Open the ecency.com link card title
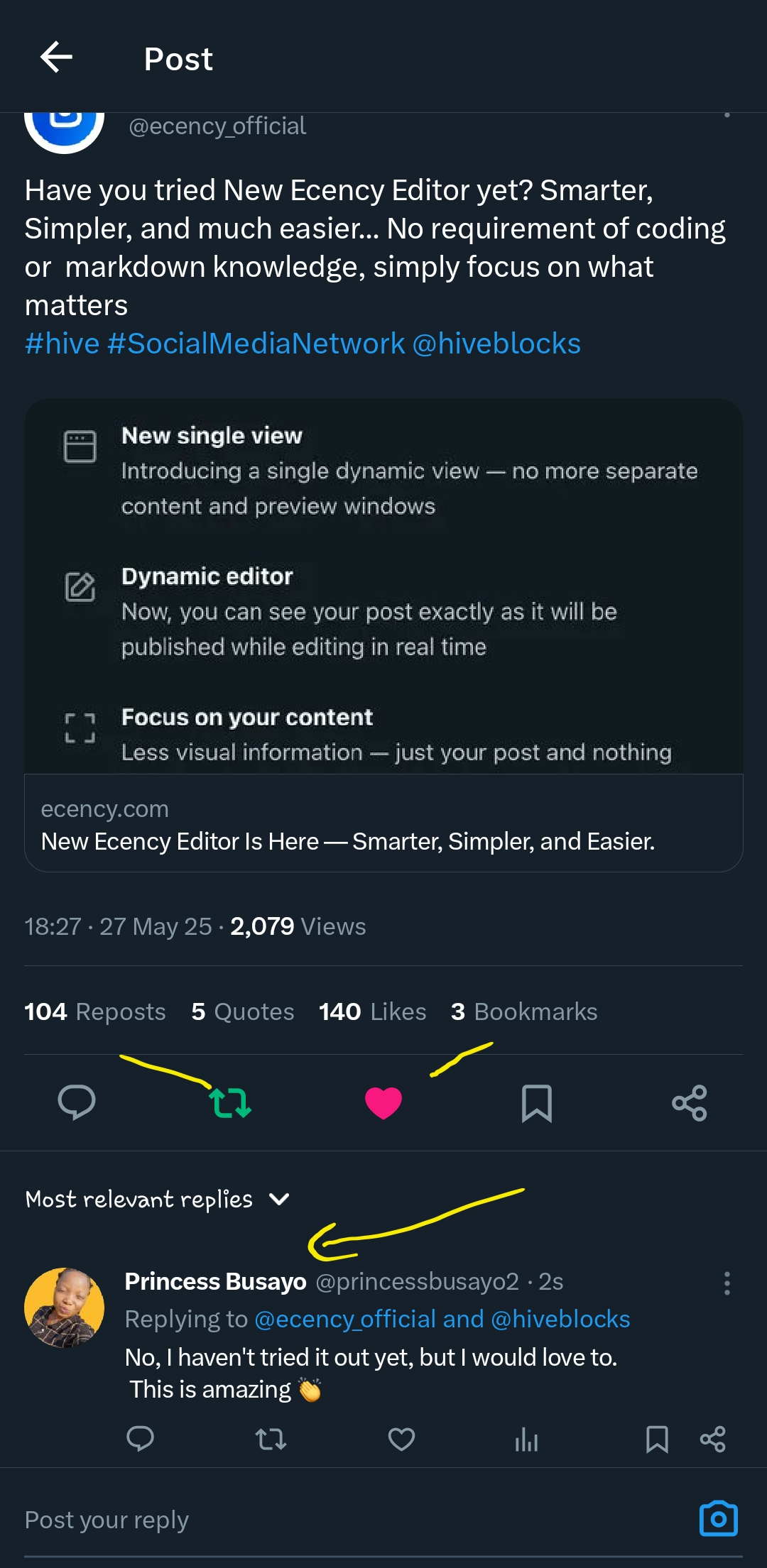The image size is (767, 1568). click(348, 842)
